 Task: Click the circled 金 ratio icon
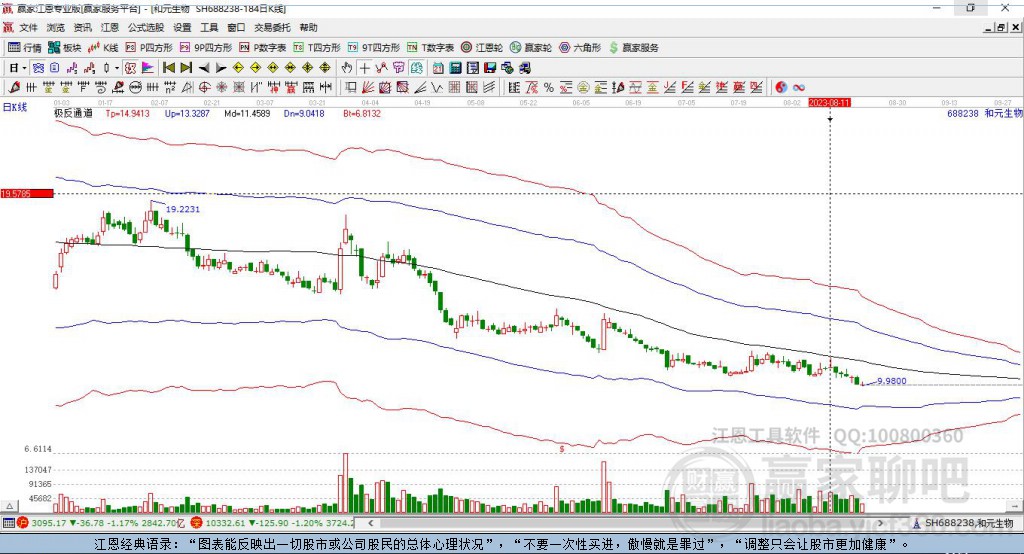(x=583, y=87)
